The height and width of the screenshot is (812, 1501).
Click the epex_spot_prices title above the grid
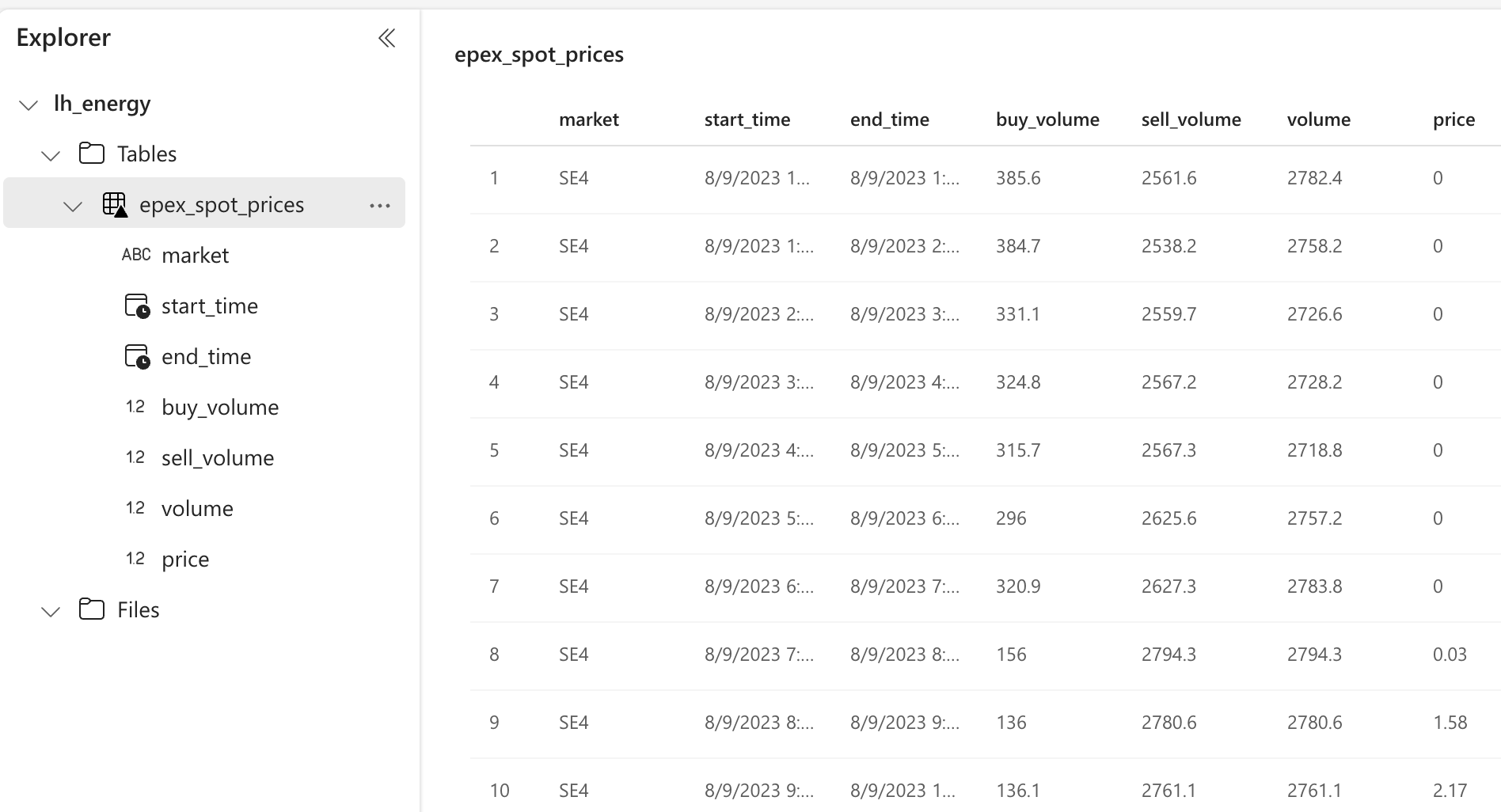[x=539, y=55]
